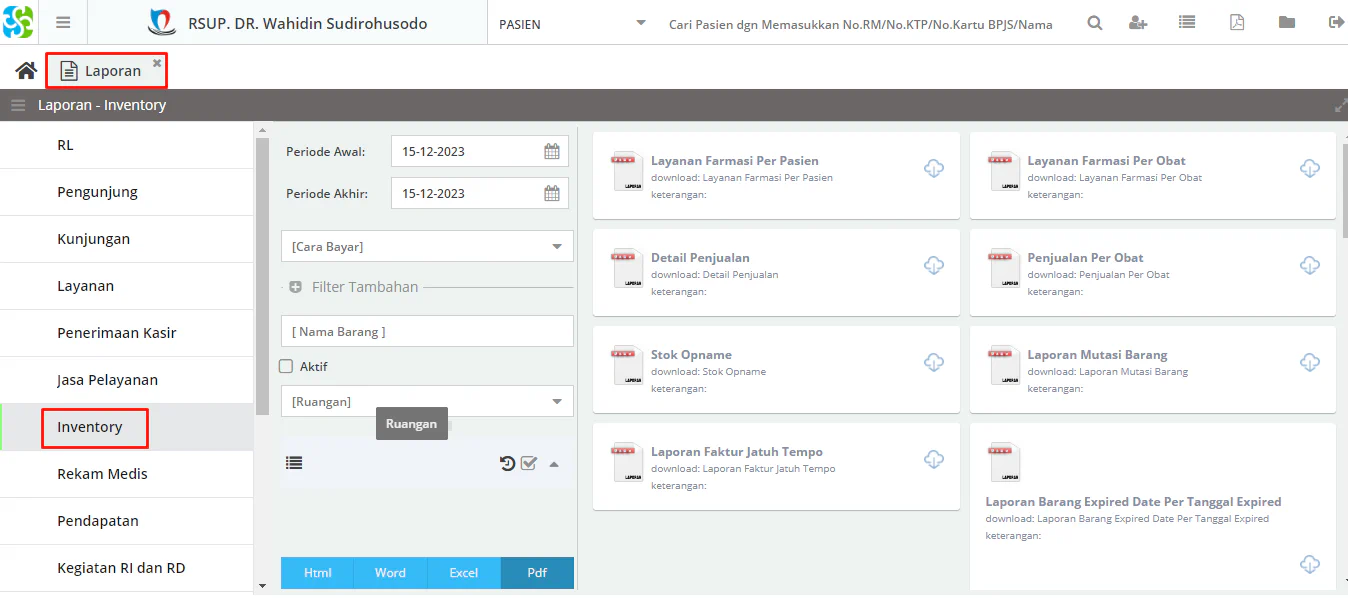This screenshot has width=1348, height=598.
Task: Click the expand panel icon on title bar
Action: tap(1341, 105)
